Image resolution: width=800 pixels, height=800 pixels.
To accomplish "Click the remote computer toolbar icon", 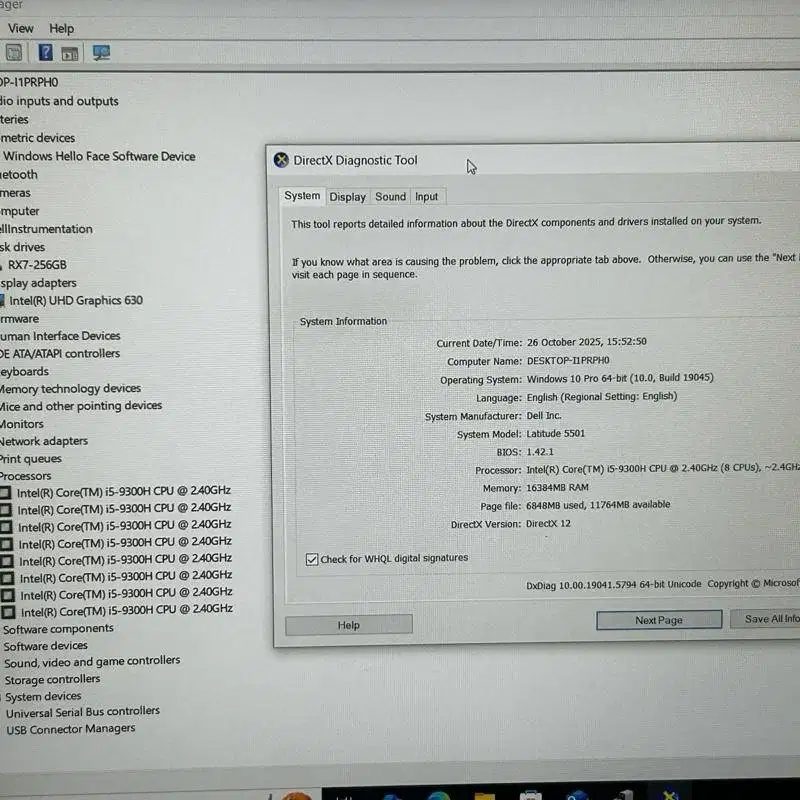I will (x=100, y=51).
